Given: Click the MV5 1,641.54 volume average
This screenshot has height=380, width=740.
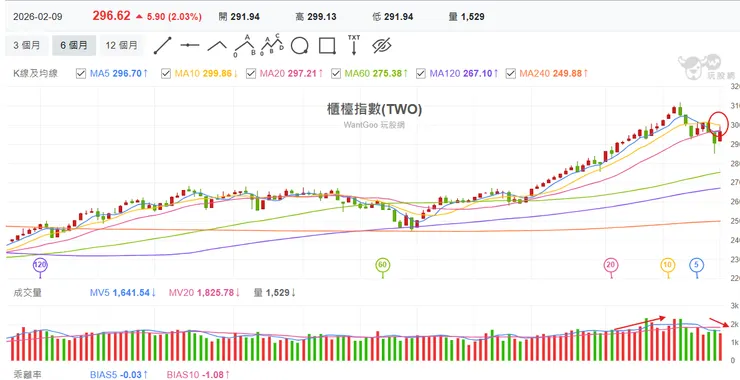Looking at the screenshot, I should pyautogui.click(x=123, y=293).
